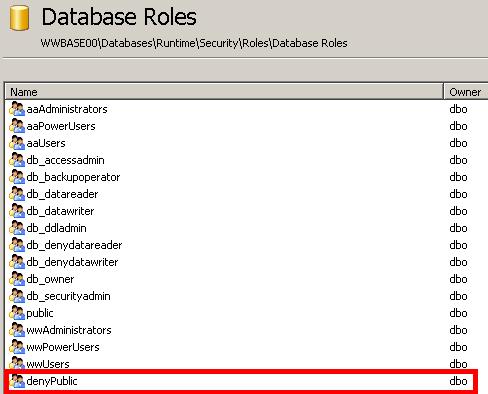The image size is (488, 394).
Task: Select the db_denydatareader role name
Action: tap(74, 245)
